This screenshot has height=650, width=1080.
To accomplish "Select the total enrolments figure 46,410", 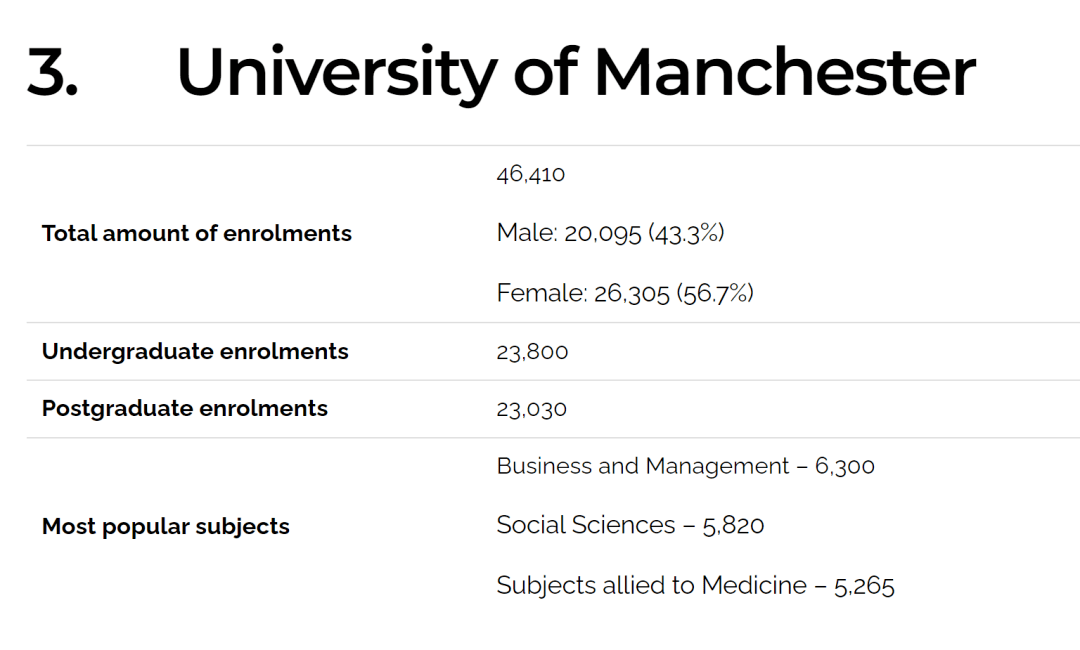I will (530, 174).
